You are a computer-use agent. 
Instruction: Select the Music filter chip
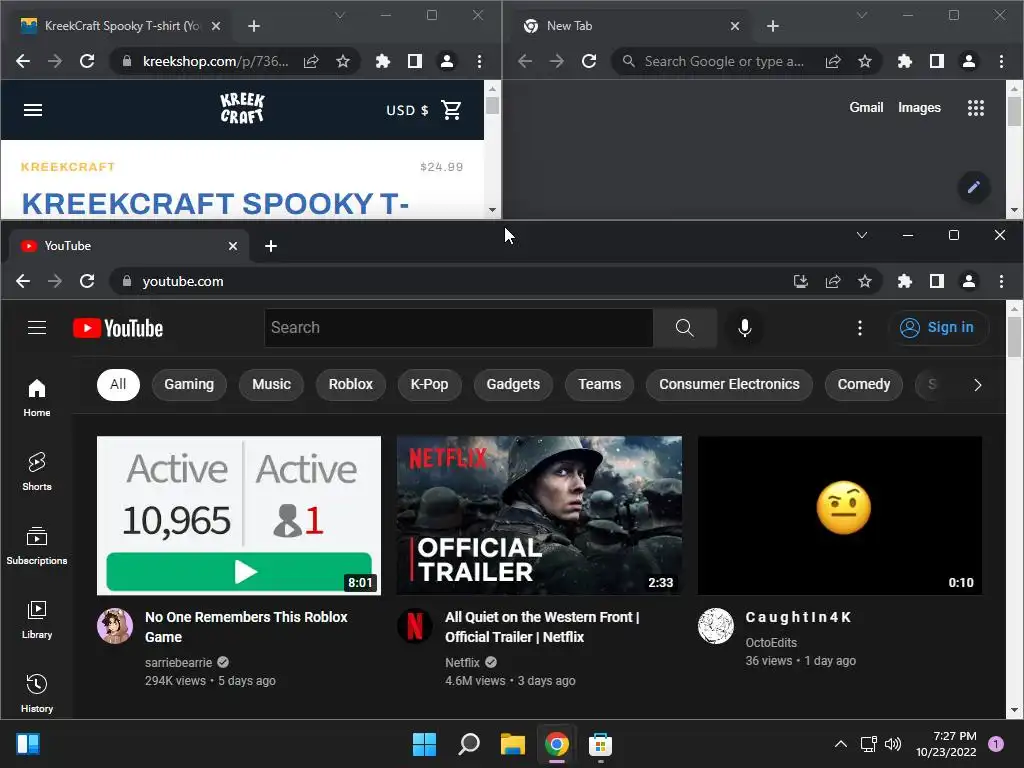tap(272, 385)
